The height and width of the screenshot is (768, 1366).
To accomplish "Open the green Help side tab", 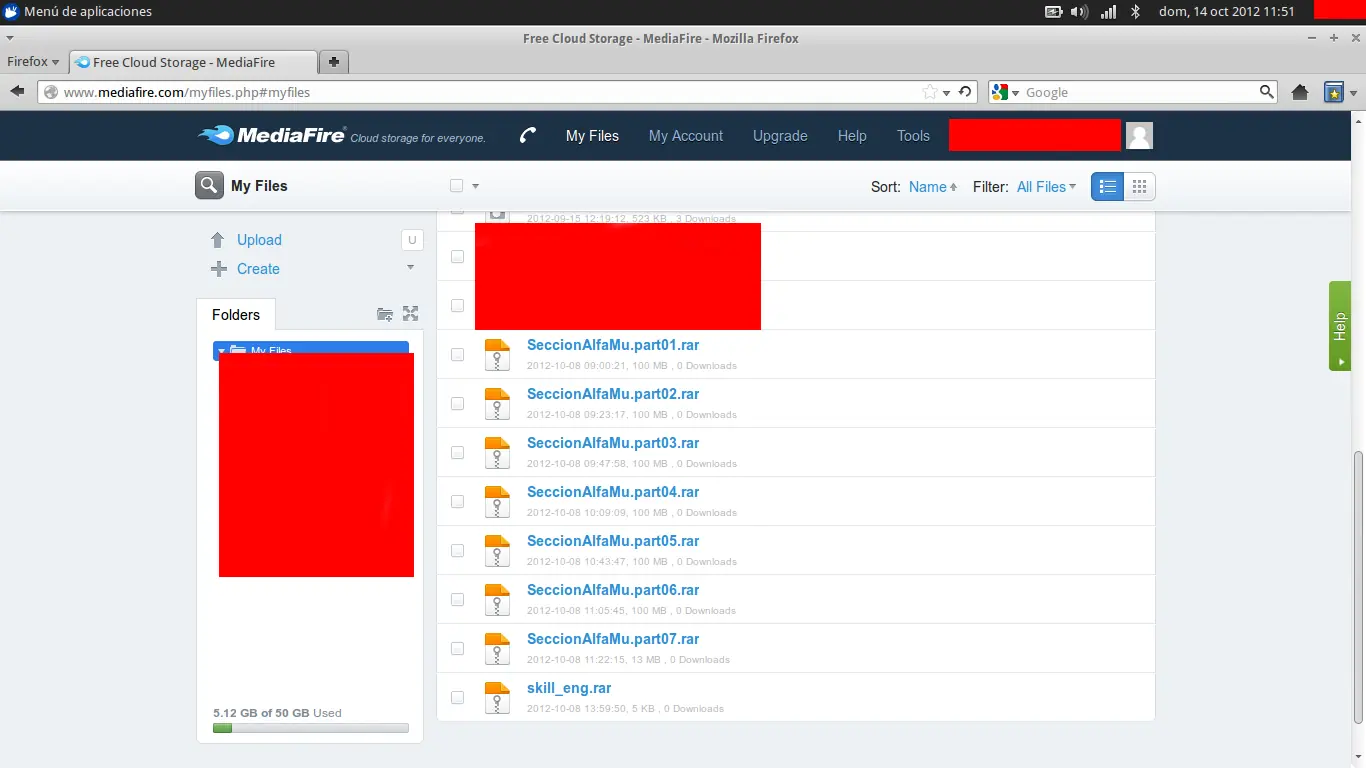I will pyautogui.click(x=1340, y=326).
